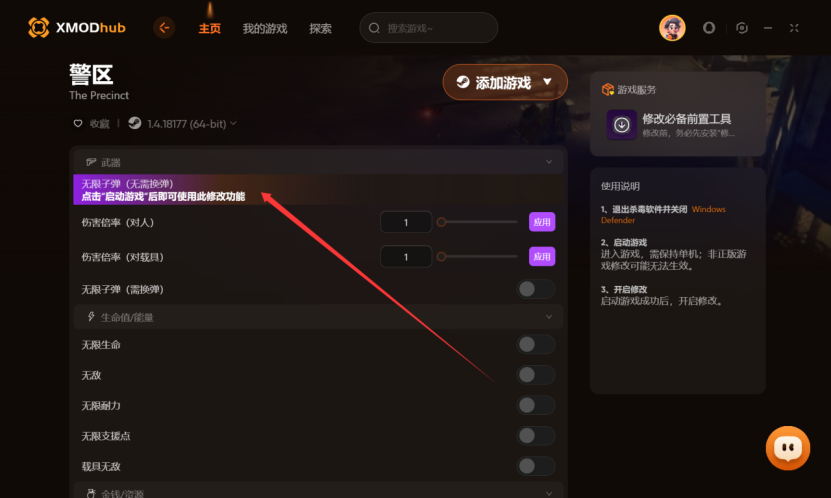Open the game version 1.4.18177 dropdown
The width and height of the screenshot is (831, 498).
tap(183, 123)
